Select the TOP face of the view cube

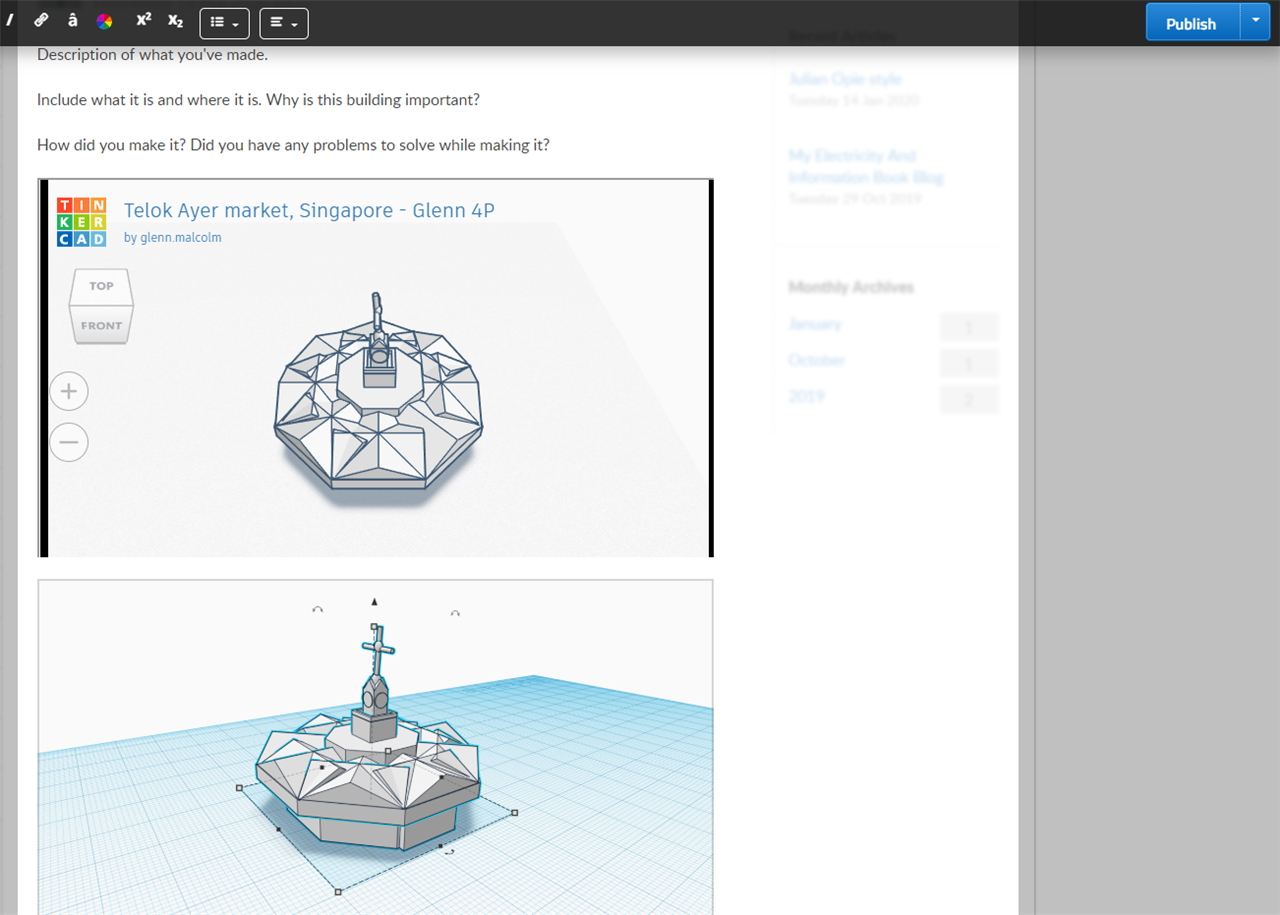101,286
